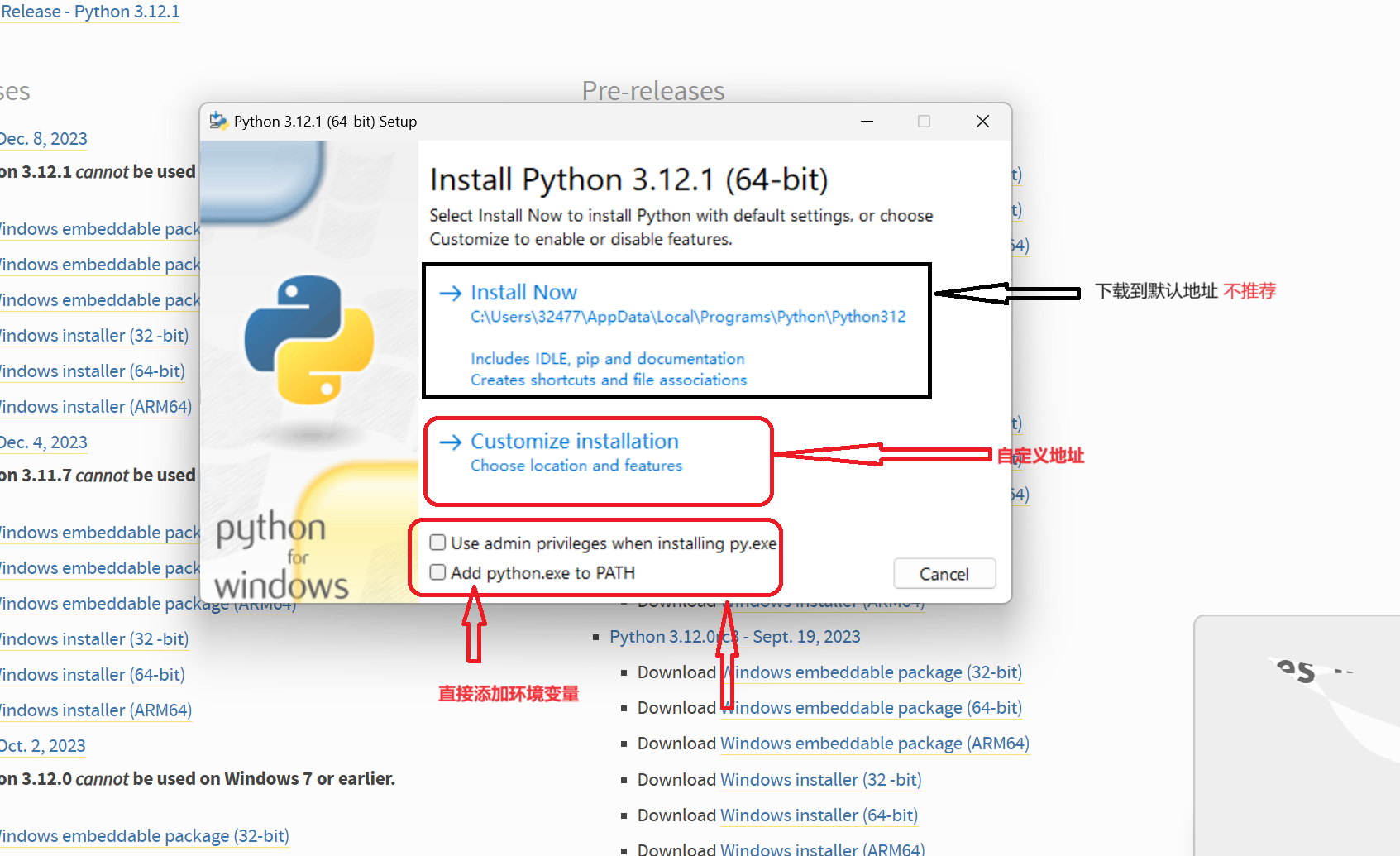Click 'Includes IDLE, pip and documentation' text
1400x856 pixels.
[x=608, y=359]
